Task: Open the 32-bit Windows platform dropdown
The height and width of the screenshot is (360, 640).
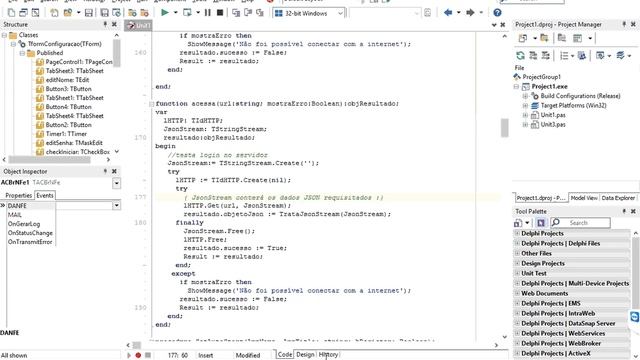Action: pyautogui.click(x=340, y=13)
